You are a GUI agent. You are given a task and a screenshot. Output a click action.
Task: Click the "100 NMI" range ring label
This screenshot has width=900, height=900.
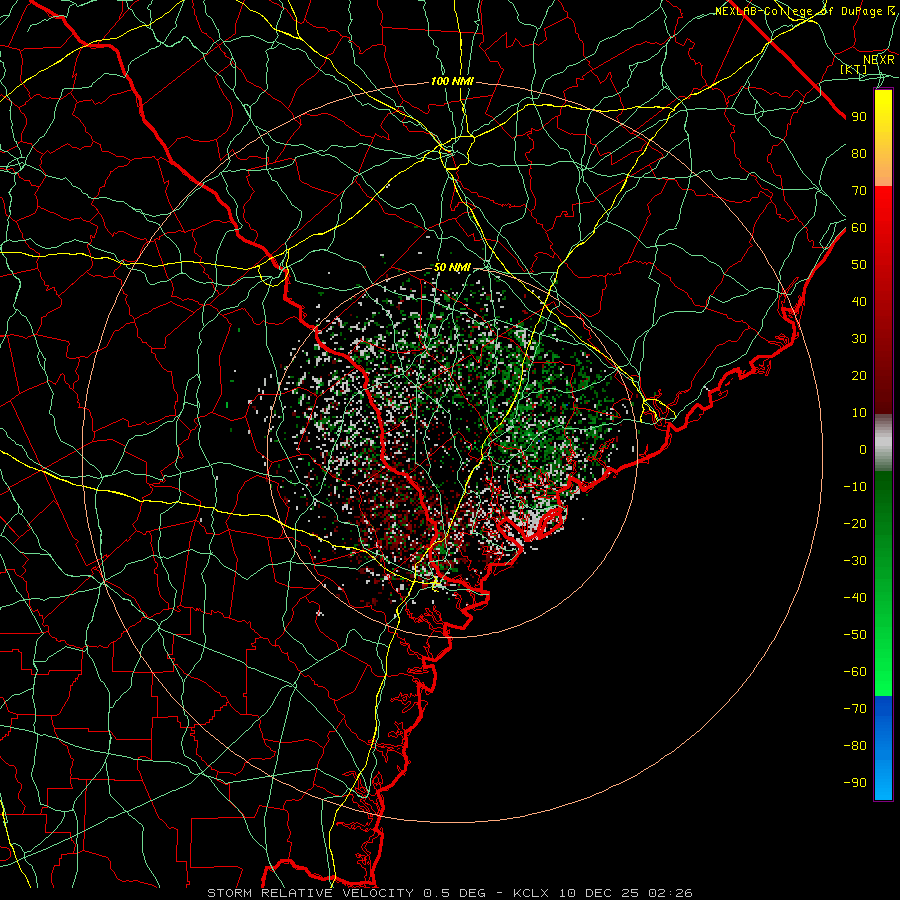[452, 82]
